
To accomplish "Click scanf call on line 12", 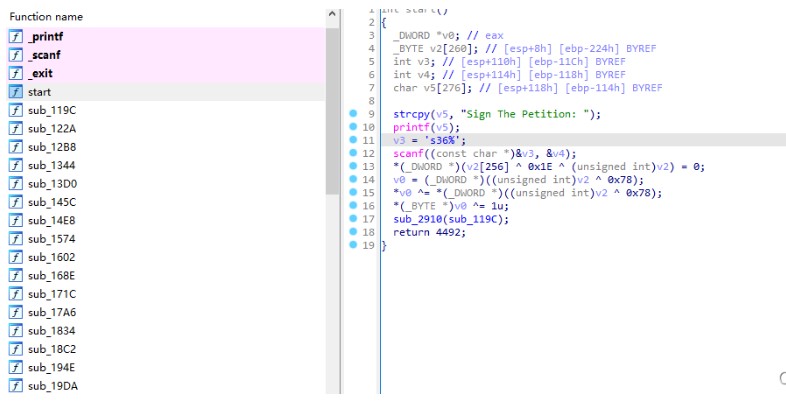I will pos(408,153).
